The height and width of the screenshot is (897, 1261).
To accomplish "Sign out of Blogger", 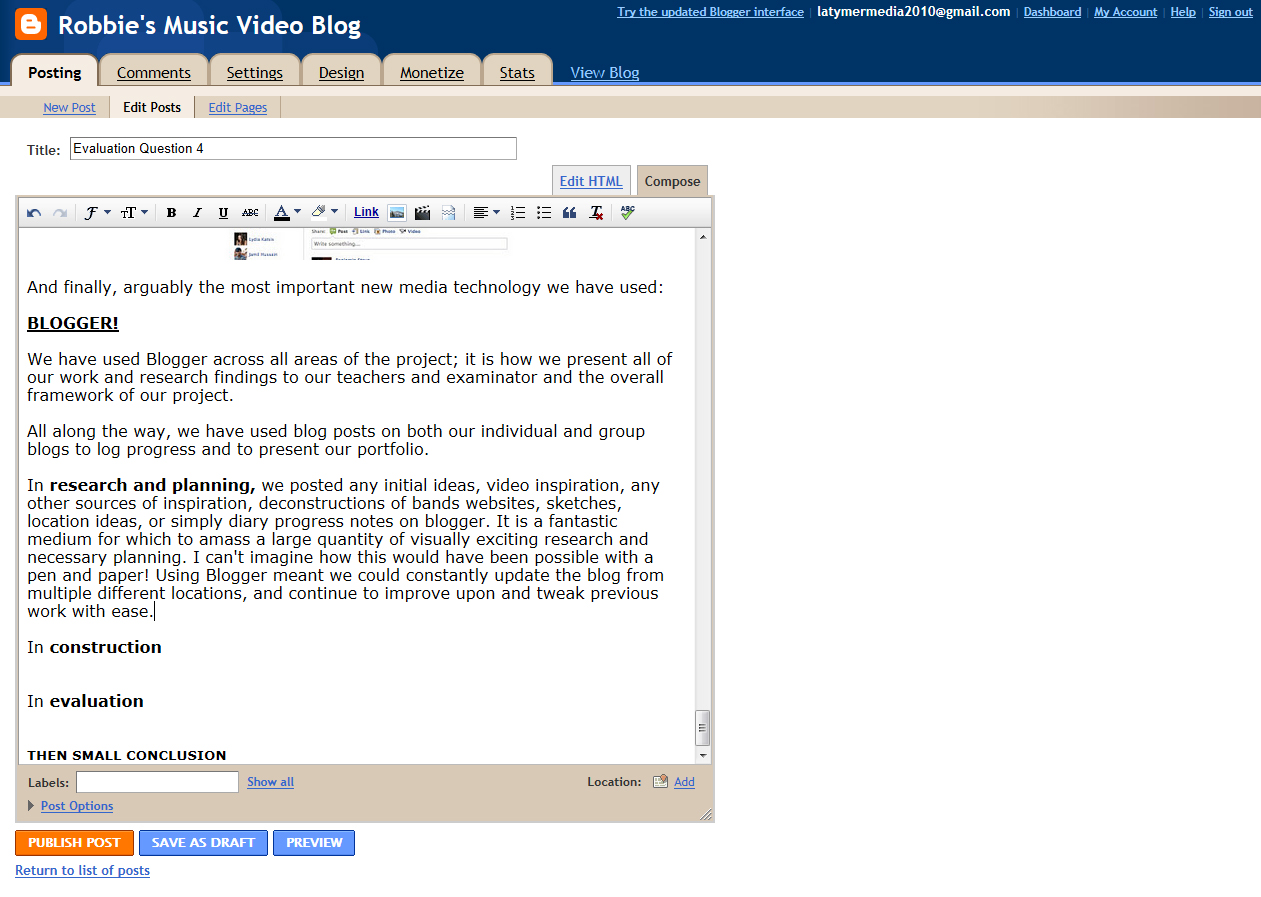I will [x=1230, y=12].
